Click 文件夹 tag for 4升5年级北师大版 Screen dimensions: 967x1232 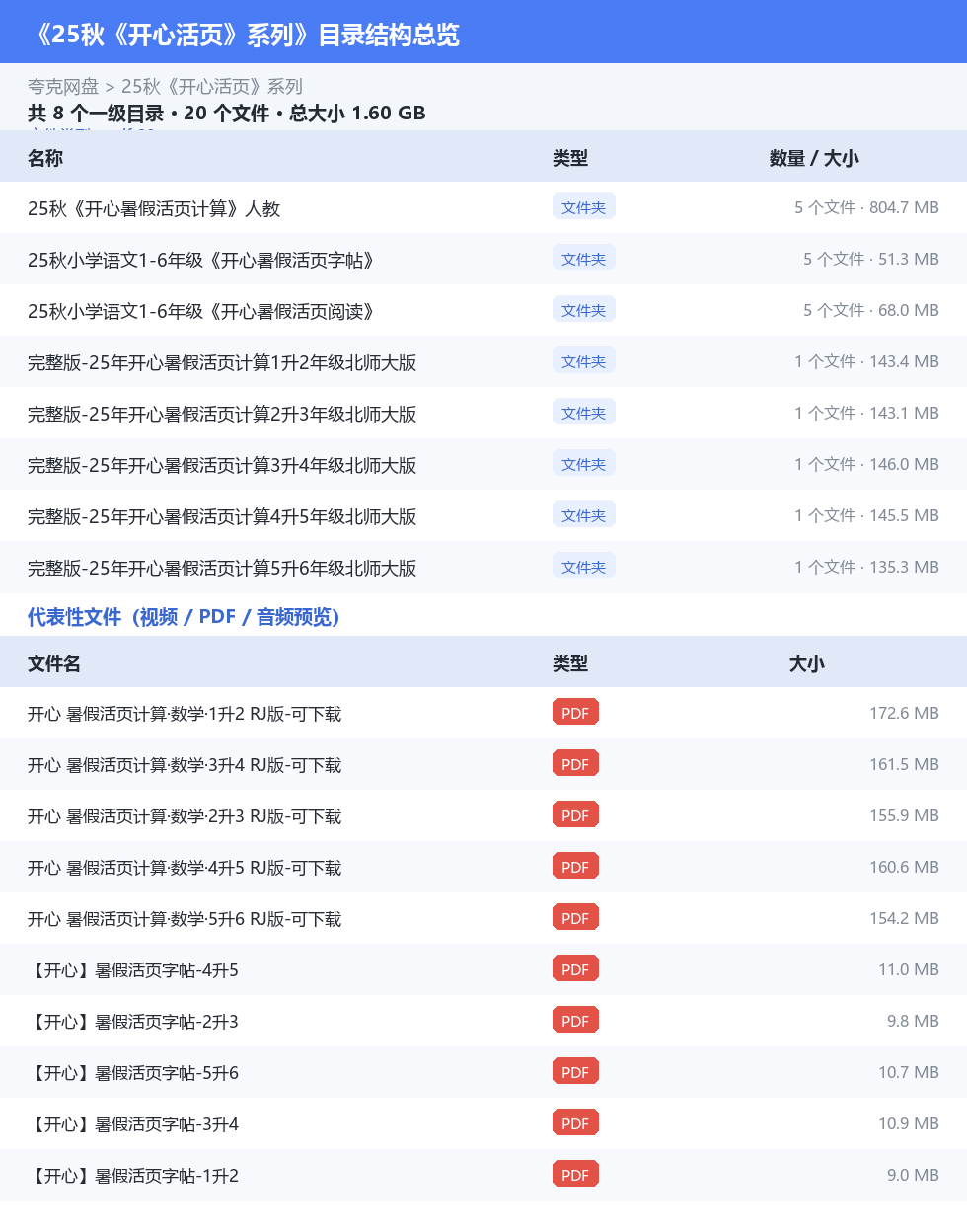584,514
